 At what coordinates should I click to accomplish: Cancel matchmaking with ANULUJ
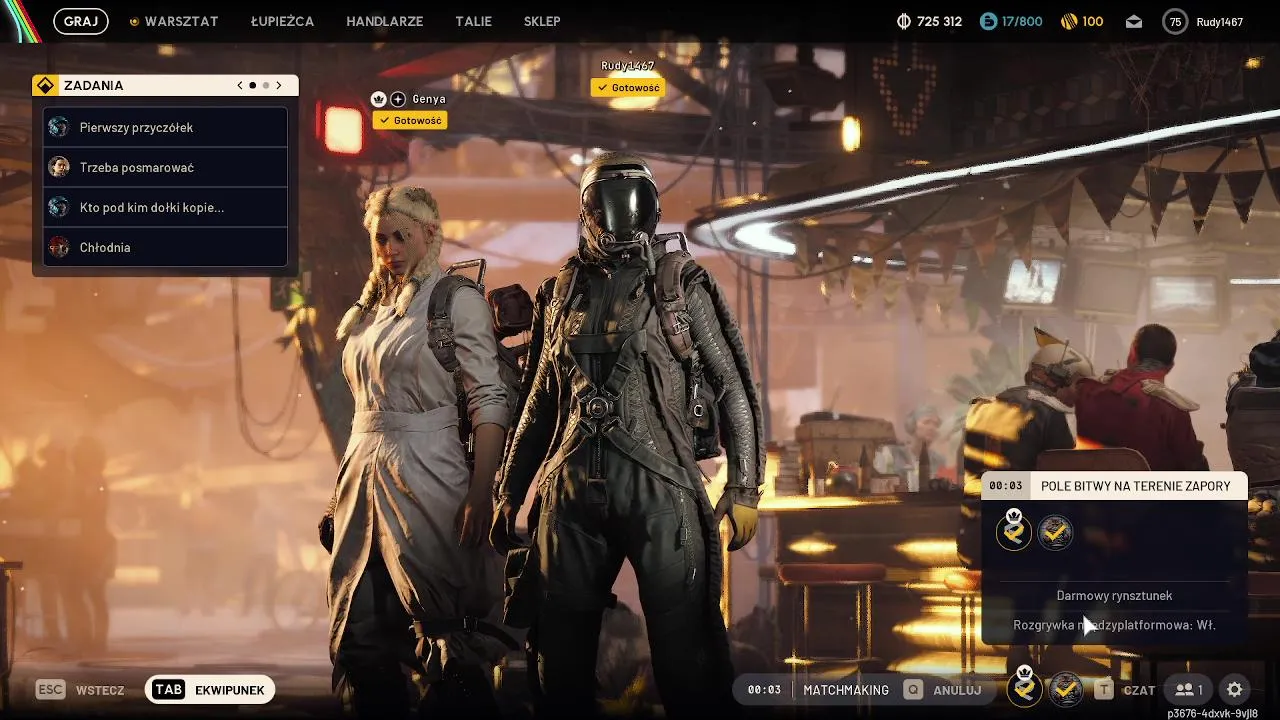pyautogui.click(x=957, y=690)
